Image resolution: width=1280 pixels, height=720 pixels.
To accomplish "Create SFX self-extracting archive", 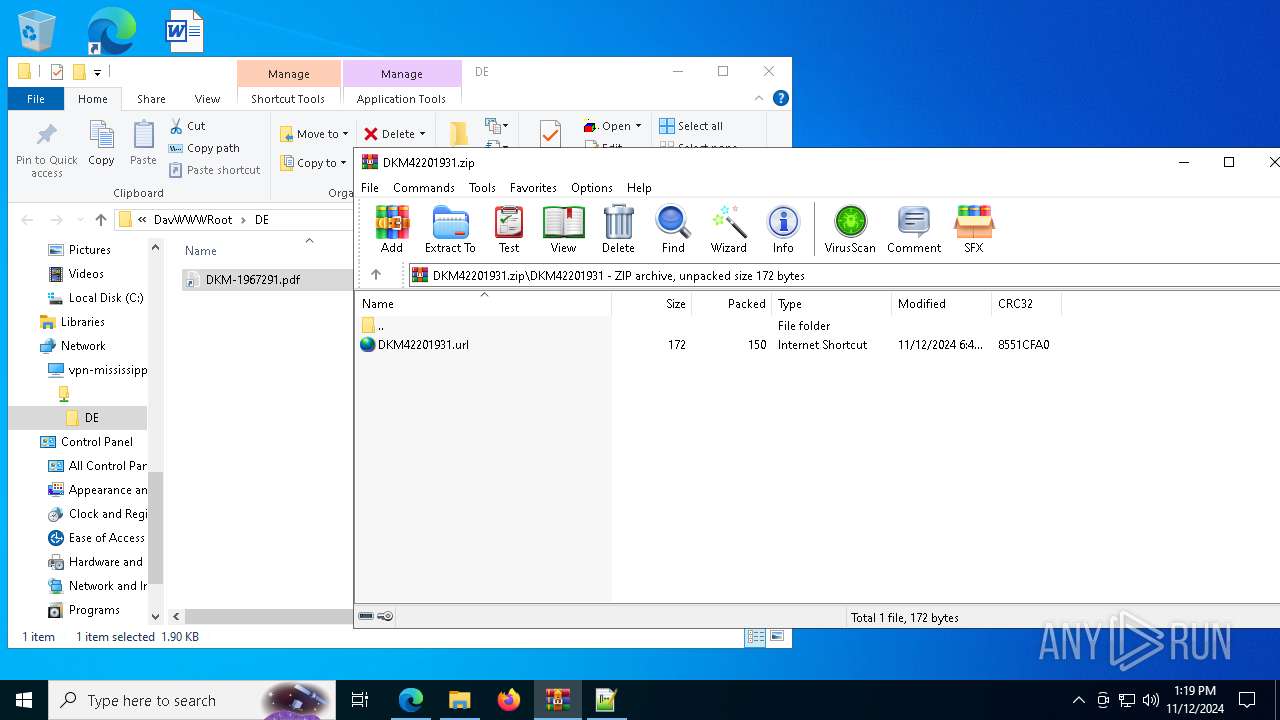I will pos(973,229).
